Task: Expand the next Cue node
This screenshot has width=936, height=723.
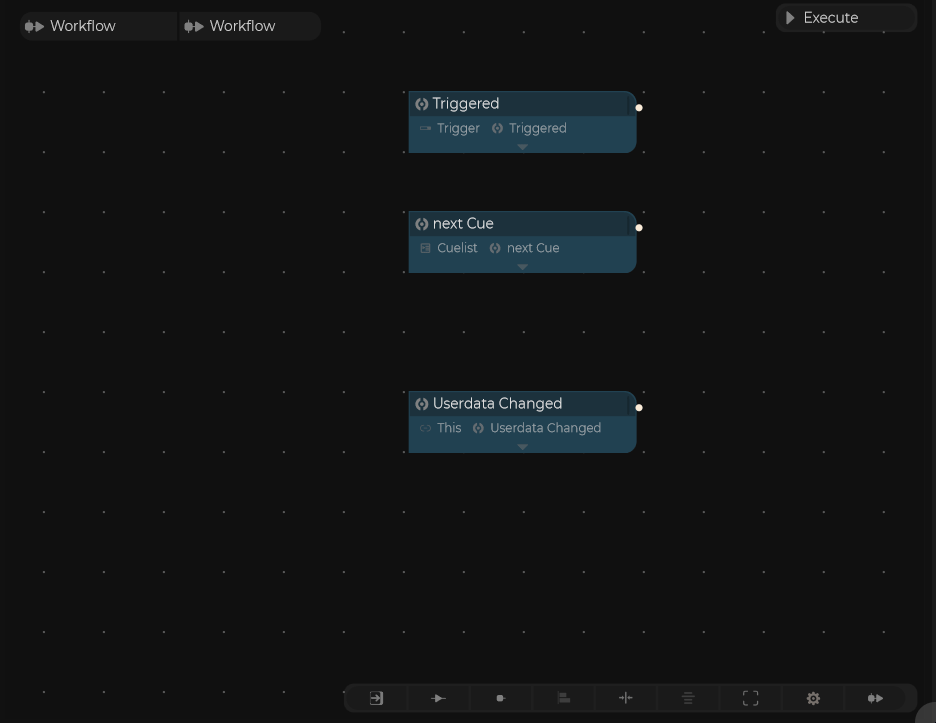Action: click(x=522, y=267)
